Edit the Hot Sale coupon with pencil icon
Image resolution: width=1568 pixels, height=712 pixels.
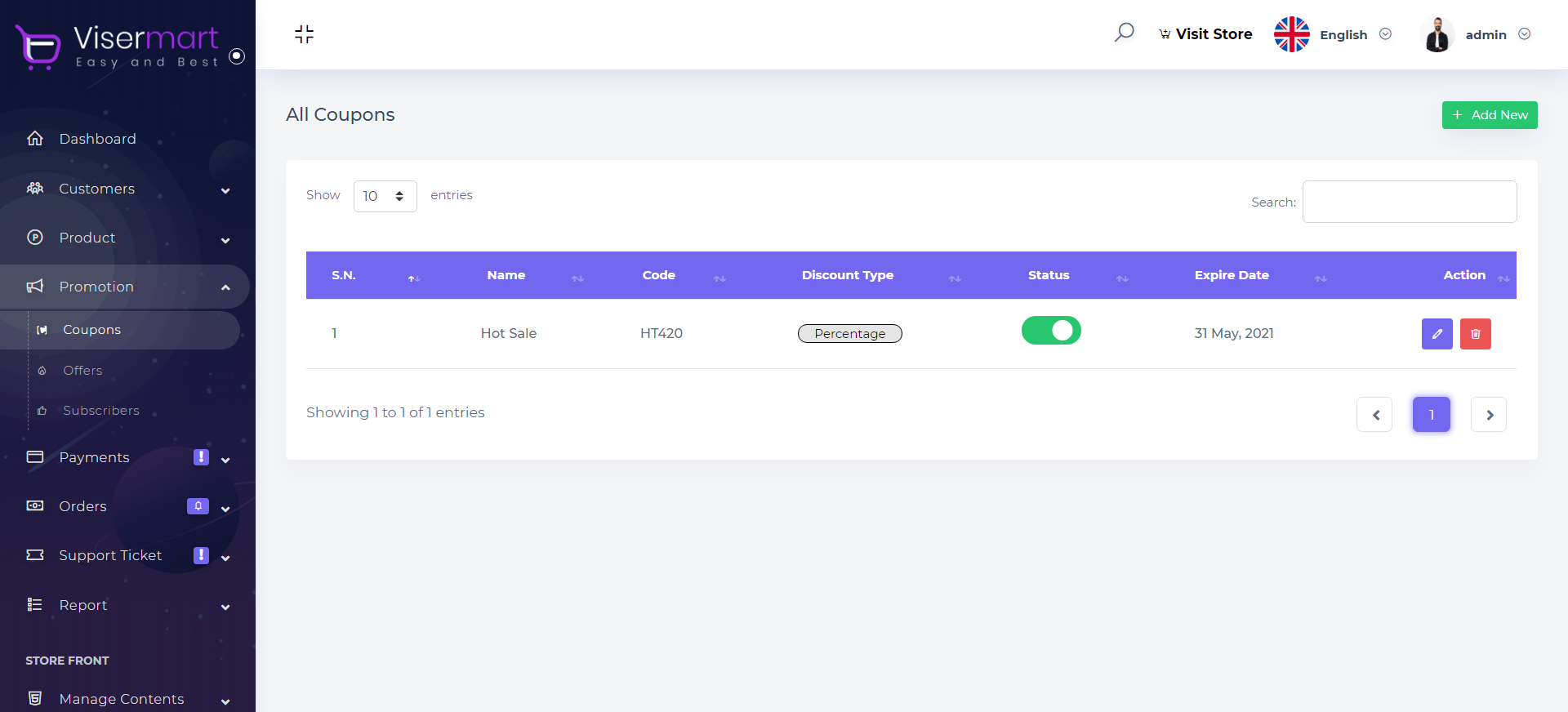point(1437,334)
